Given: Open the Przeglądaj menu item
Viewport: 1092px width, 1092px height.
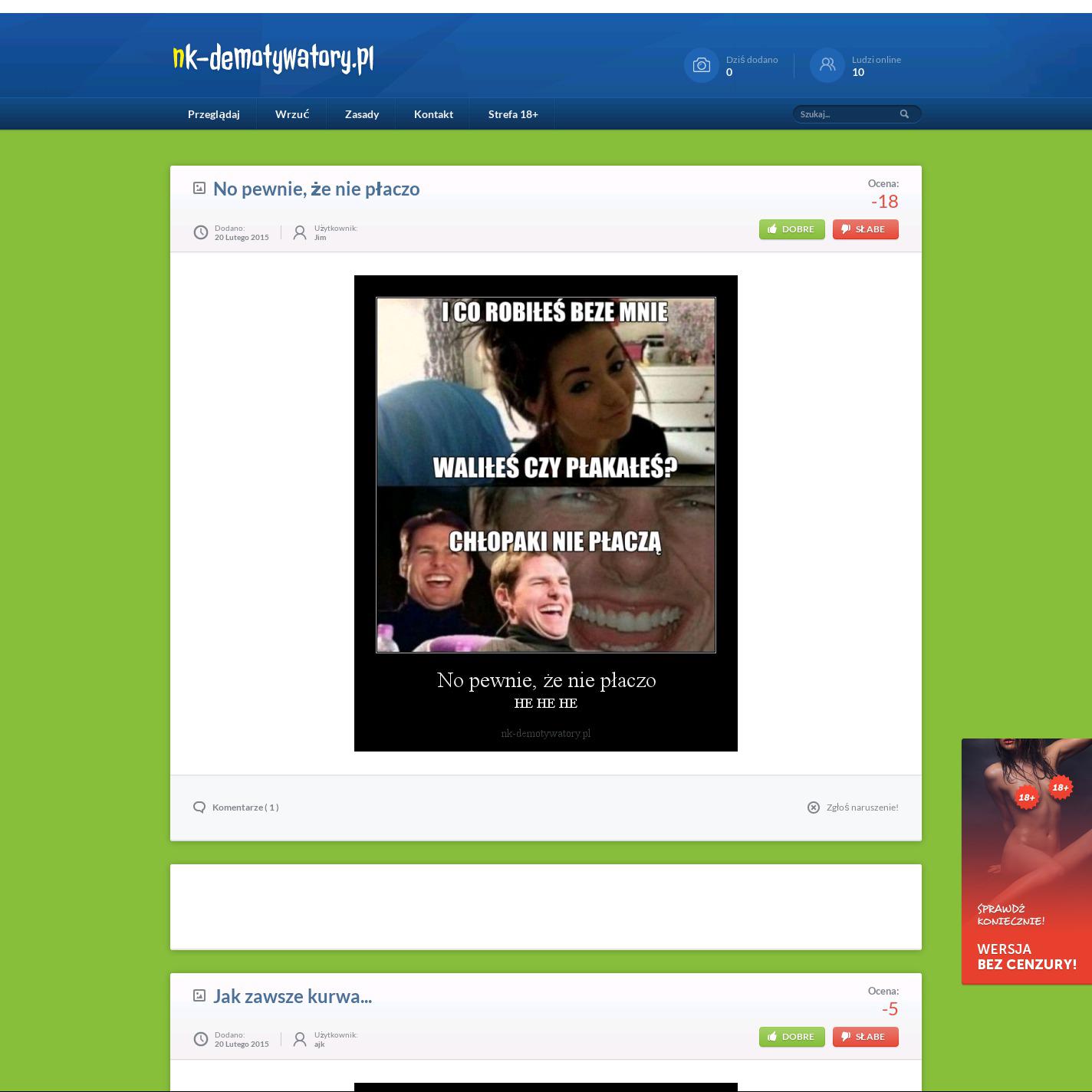Looking at the screenshot, I should point(213,114).
